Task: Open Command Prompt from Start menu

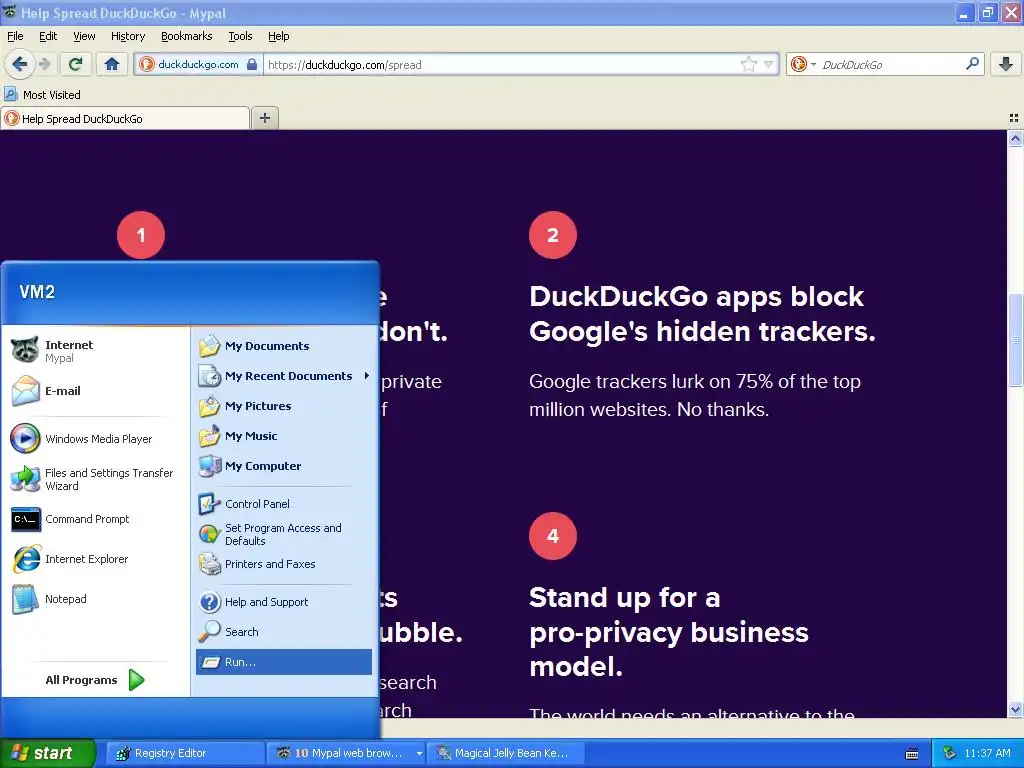Action: (x=71, y=519)
